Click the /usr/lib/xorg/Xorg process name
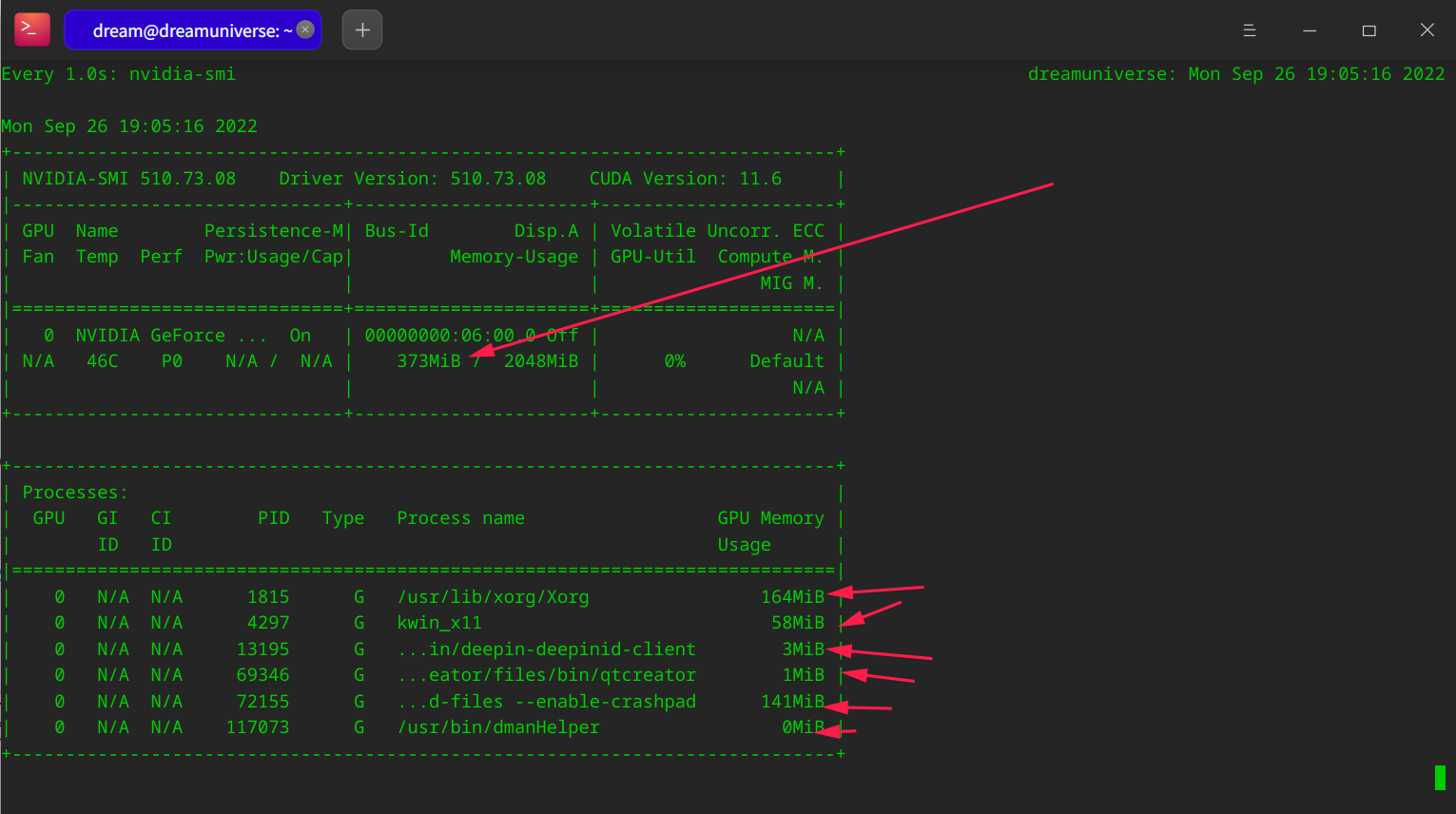Screen dimensions: 1456x814 tap(493, 597)
